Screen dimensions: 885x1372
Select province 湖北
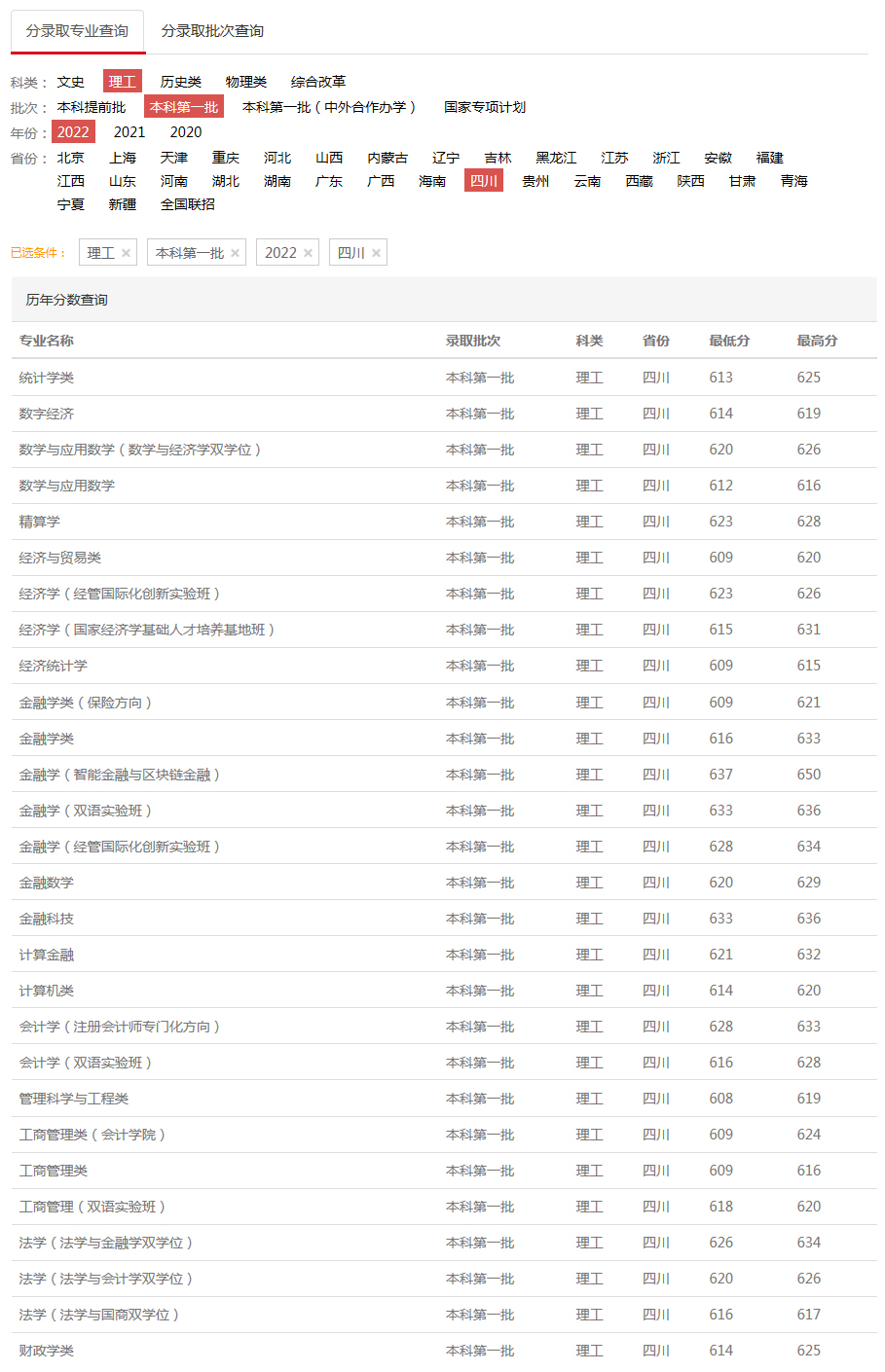point(226,181)
